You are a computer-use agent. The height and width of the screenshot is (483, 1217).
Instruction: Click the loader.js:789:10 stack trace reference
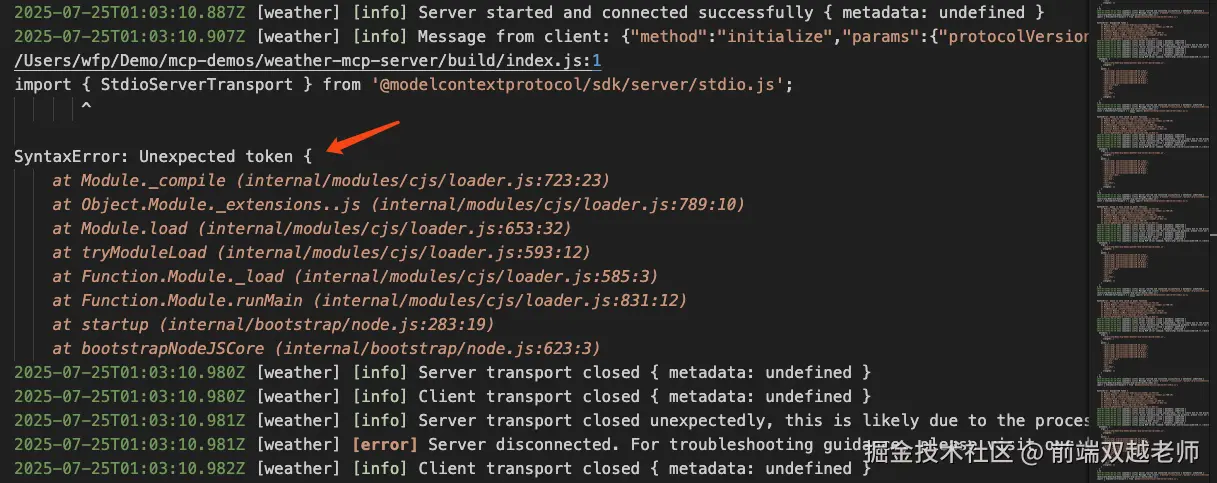coord(563,205)
